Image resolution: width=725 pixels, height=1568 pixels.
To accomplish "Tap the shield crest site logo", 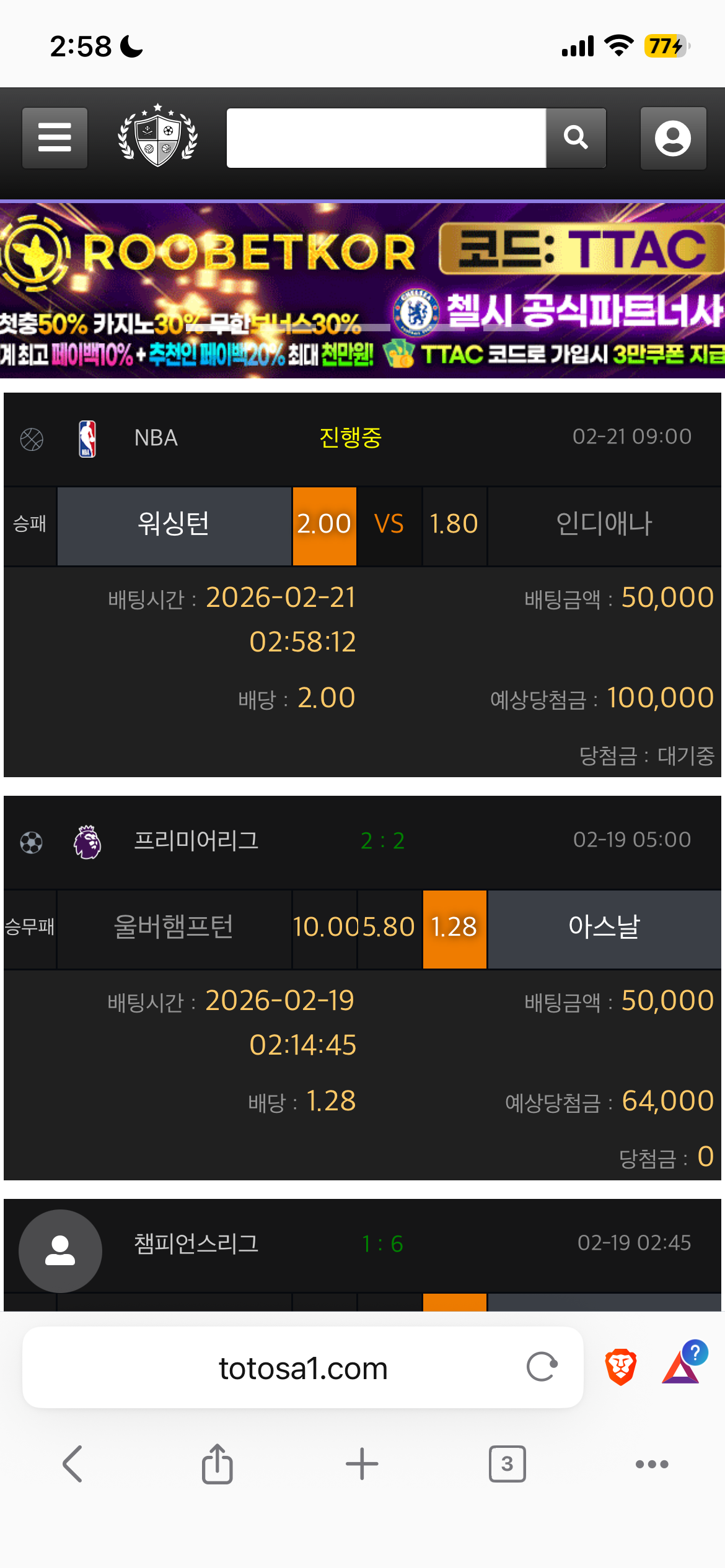I will click(x=158, y=136).
